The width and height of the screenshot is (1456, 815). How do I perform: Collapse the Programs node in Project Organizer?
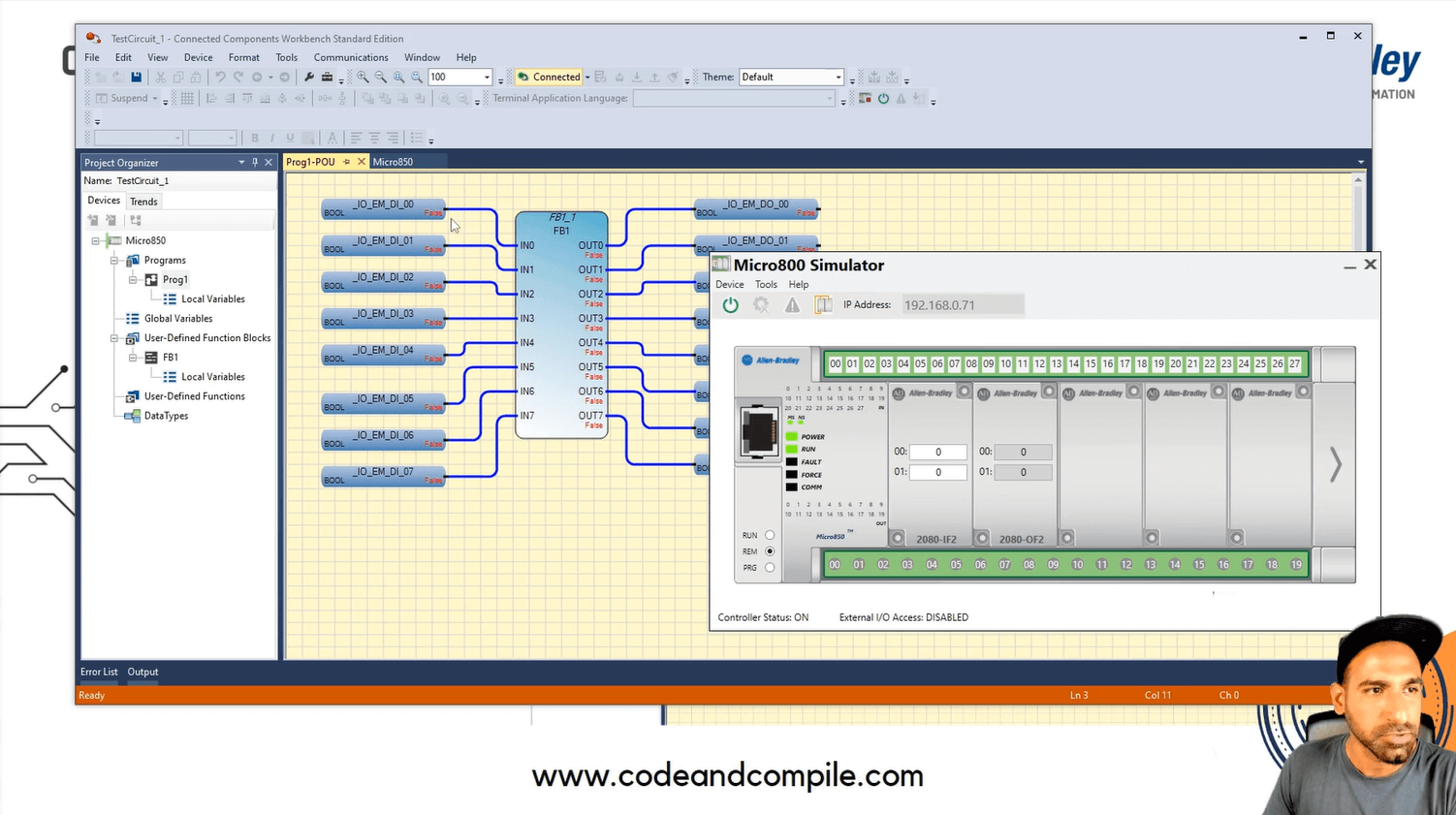113,260
